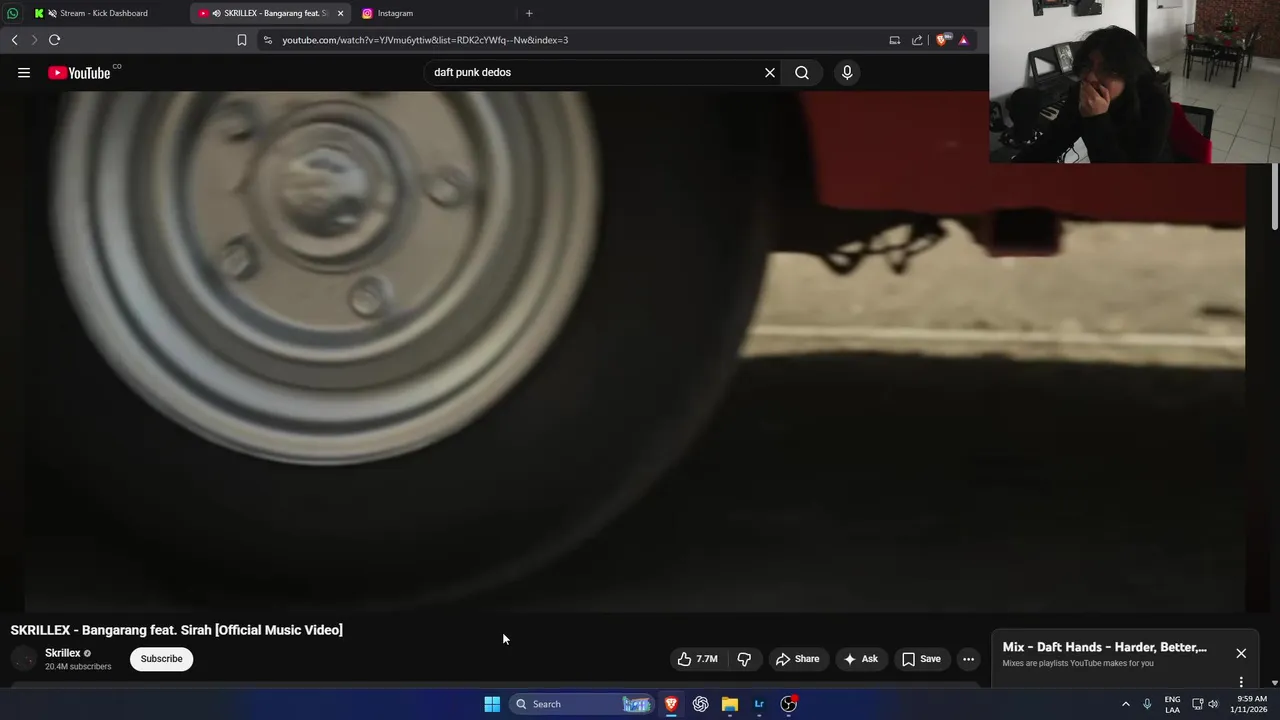Viewport: 1280px width, 720px height.
Task: Click the taskbar microphone tray icon
Action: (1147, 704)
